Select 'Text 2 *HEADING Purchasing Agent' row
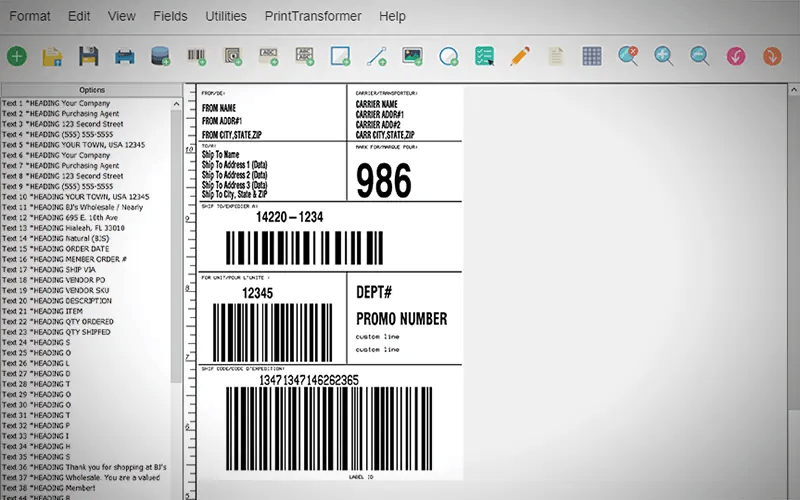 [86, 114]
